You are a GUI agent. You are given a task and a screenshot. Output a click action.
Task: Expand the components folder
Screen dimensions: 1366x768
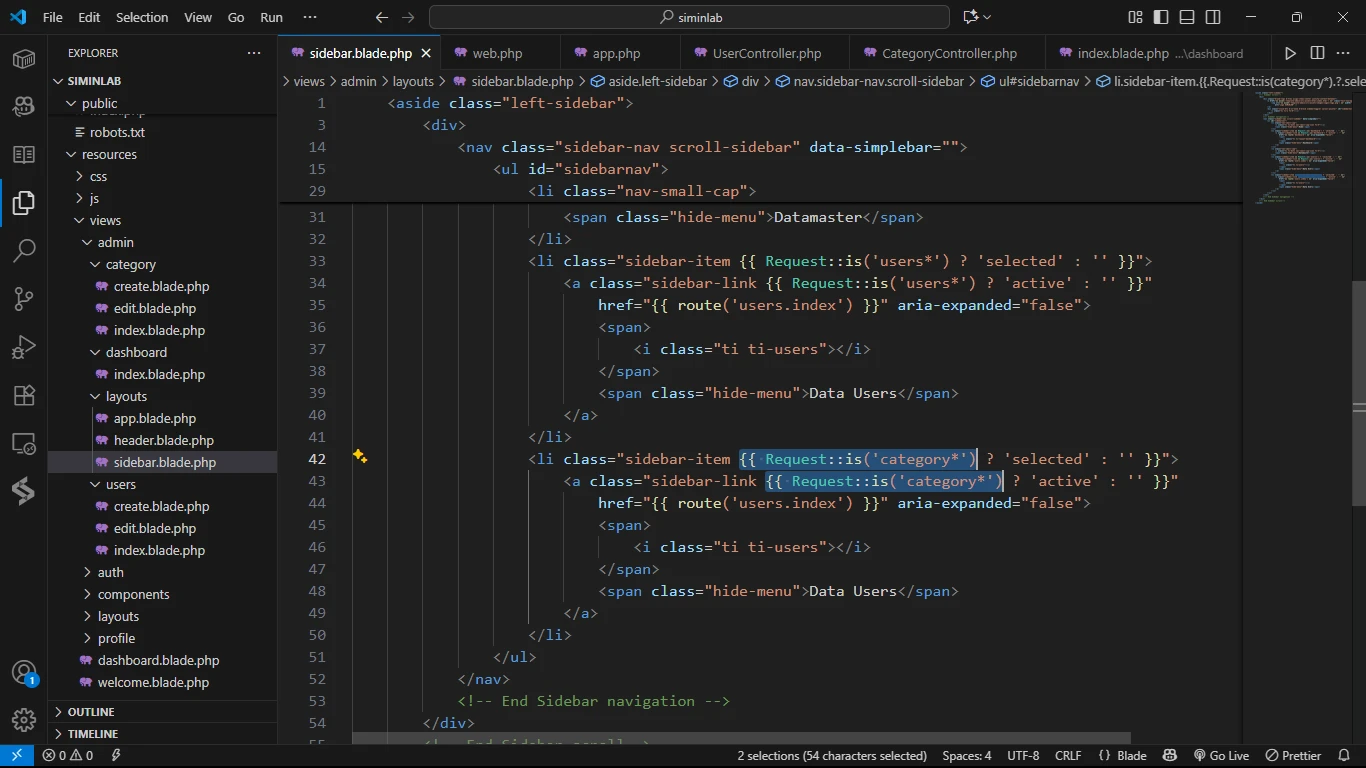pos(133,595)
